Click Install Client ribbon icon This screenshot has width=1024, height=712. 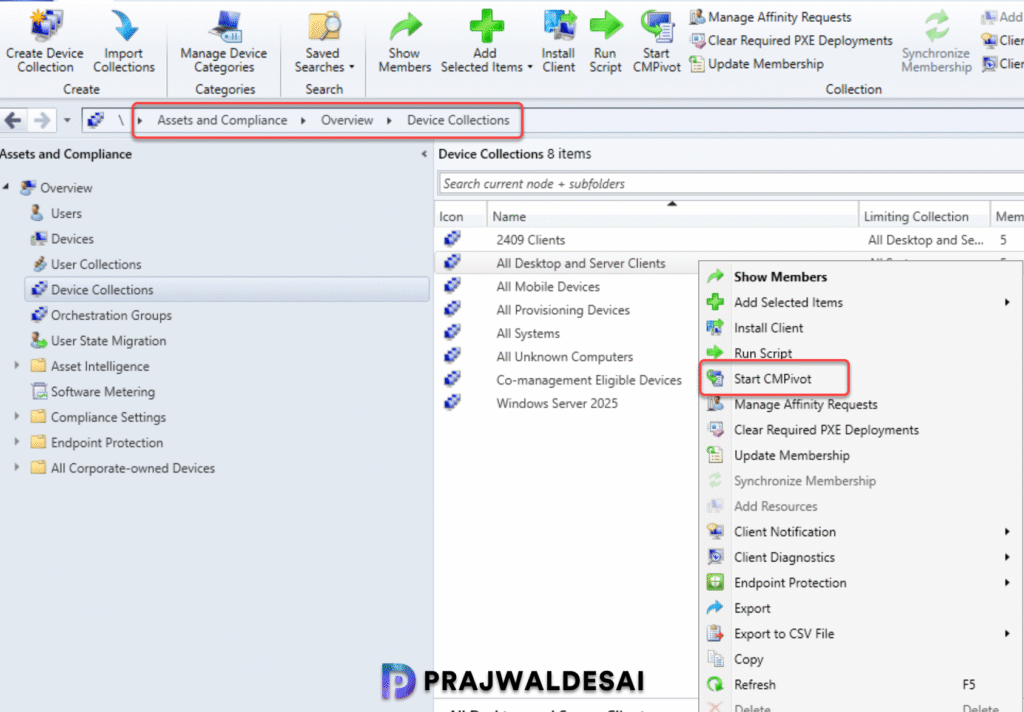(558, 40)
